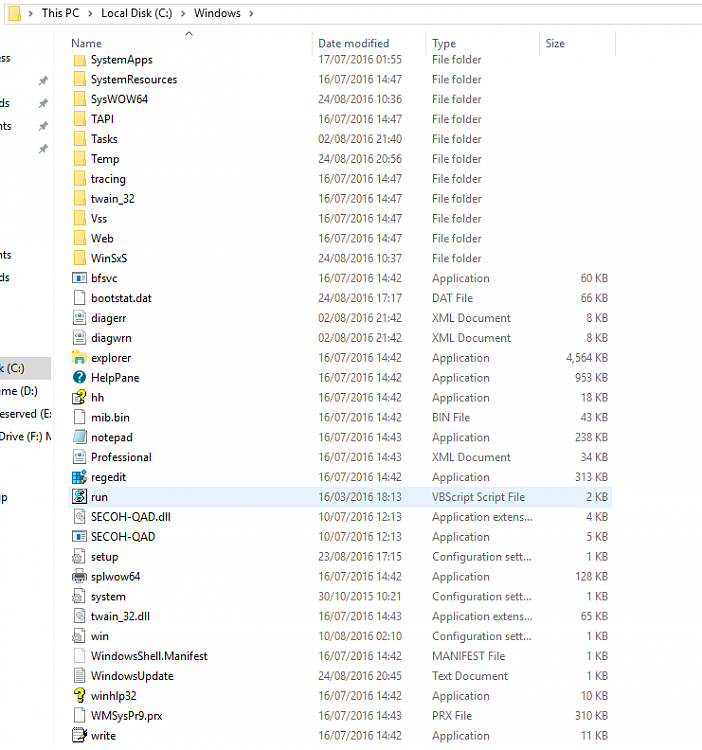Click the SECOH-QAD application icon
Viewport: 702px width, 750px height.
pyautogui.click(x=79, y=537)
